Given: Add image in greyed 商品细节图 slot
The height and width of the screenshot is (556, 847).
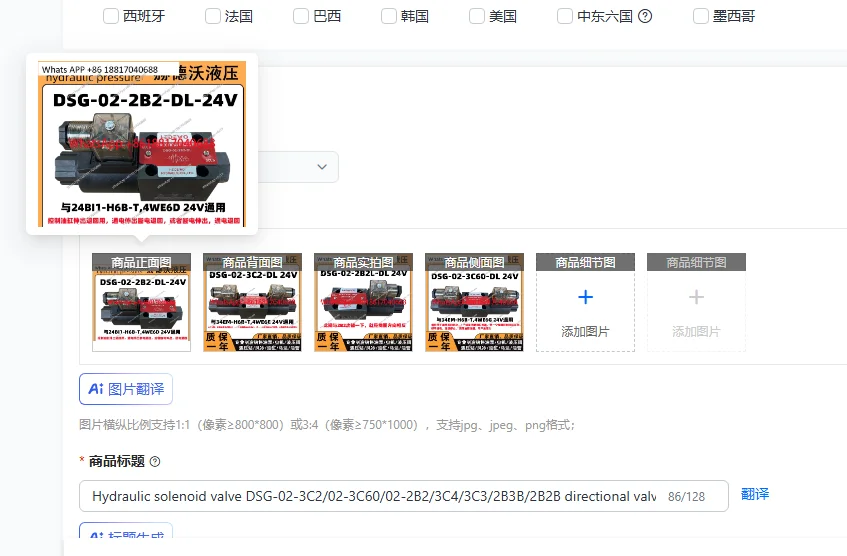Looking at the screenshot, I should (x=696, y=303).
